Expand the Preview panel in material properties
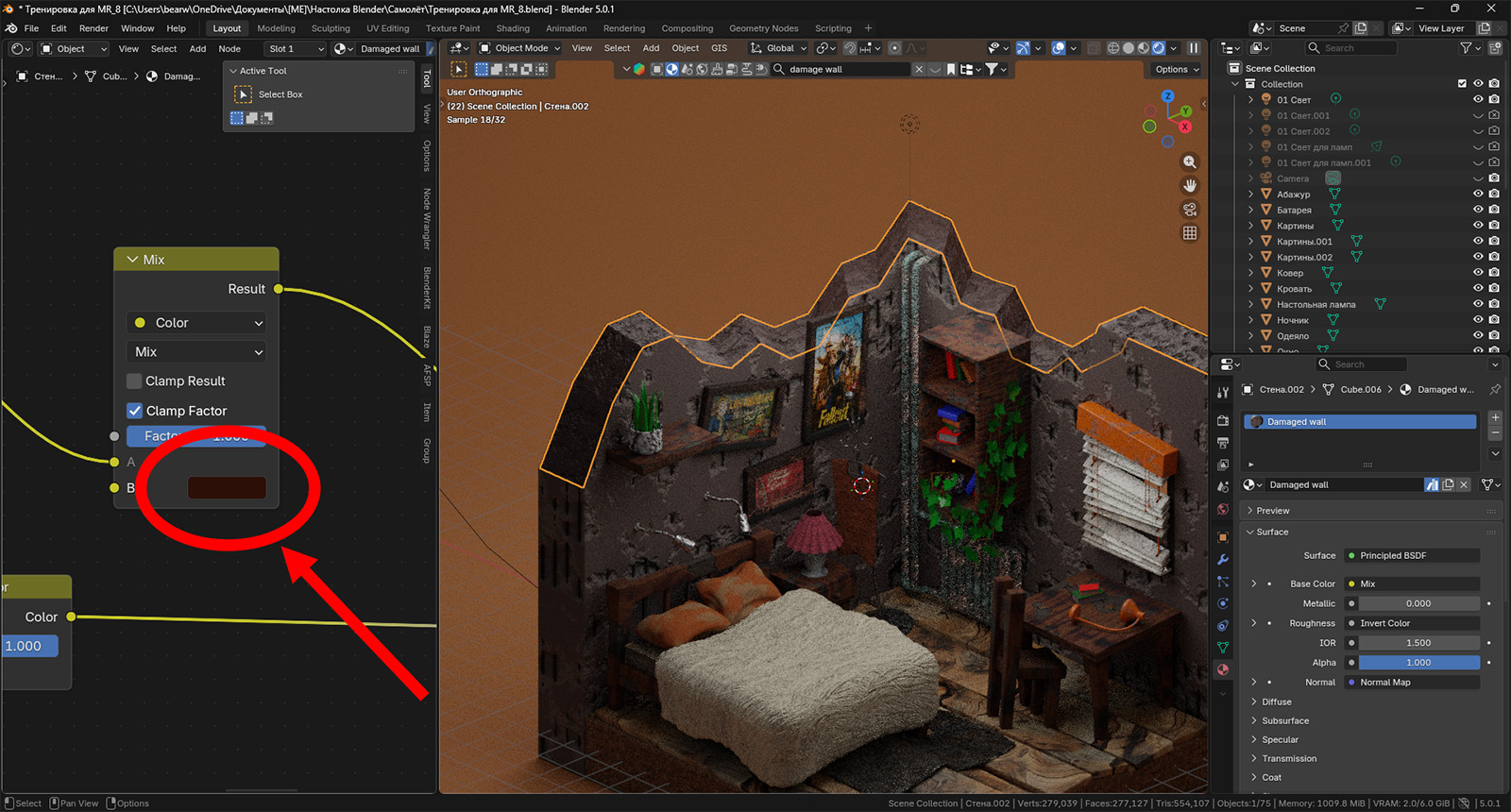 pos(1272,511)
